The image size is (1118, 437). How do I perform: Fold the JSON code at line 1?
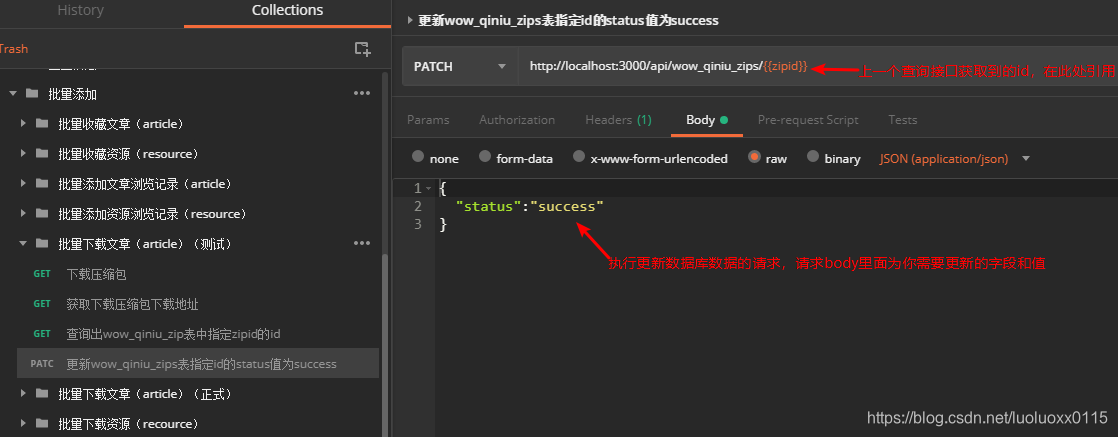pyautogui.click(x=429, y=189)
